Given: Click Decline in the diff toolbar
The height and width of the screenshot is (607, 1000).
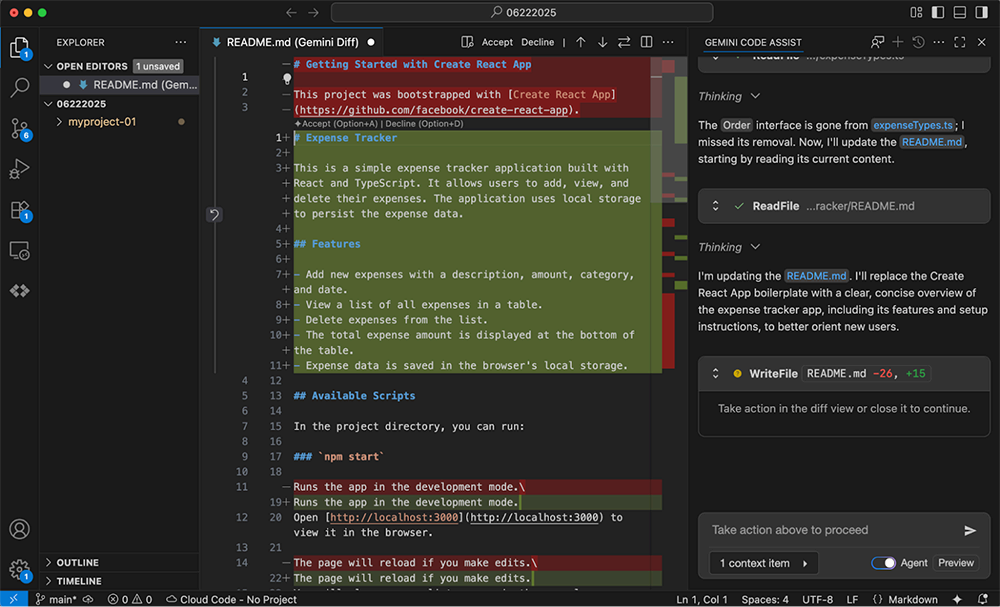Looking at the screenshot, I should tap(537, 42).
